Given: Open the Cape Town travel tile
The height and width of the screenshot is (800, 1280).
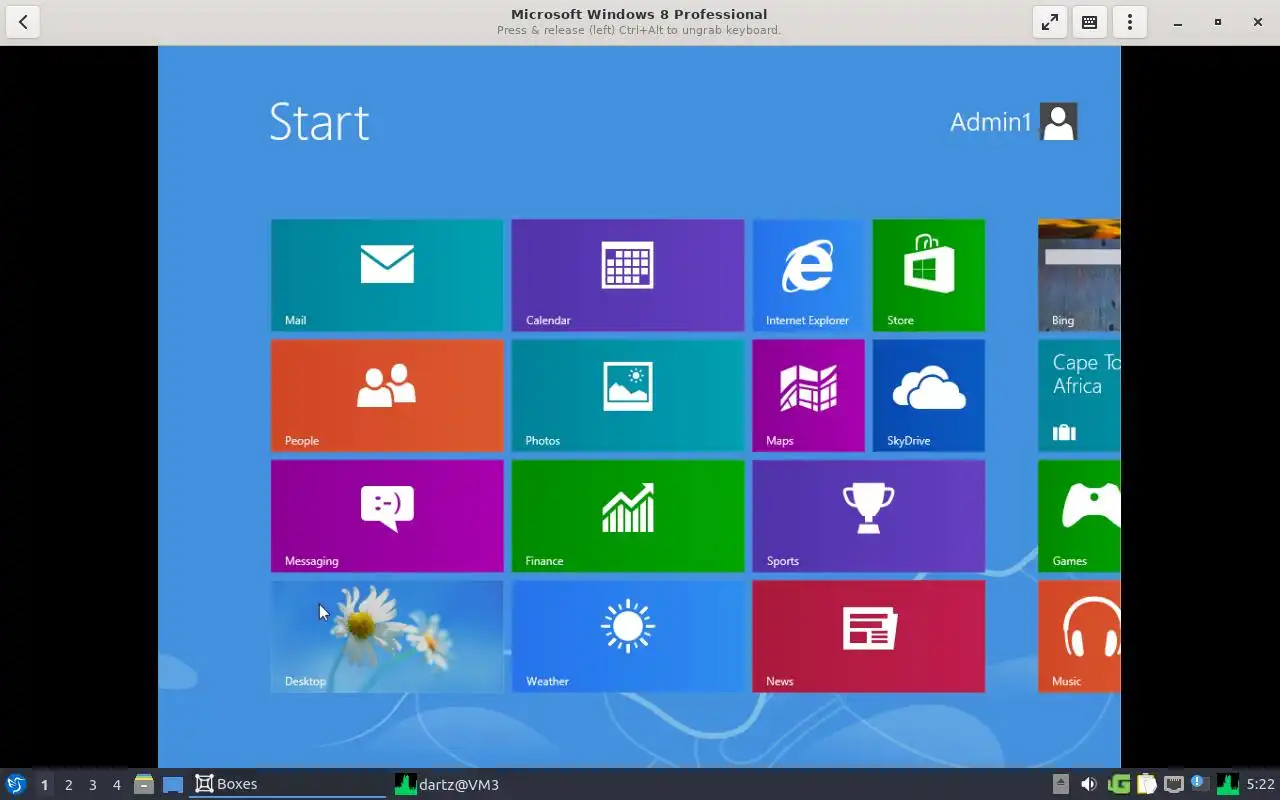Looking at the screenshot, I should [1079, 396].
